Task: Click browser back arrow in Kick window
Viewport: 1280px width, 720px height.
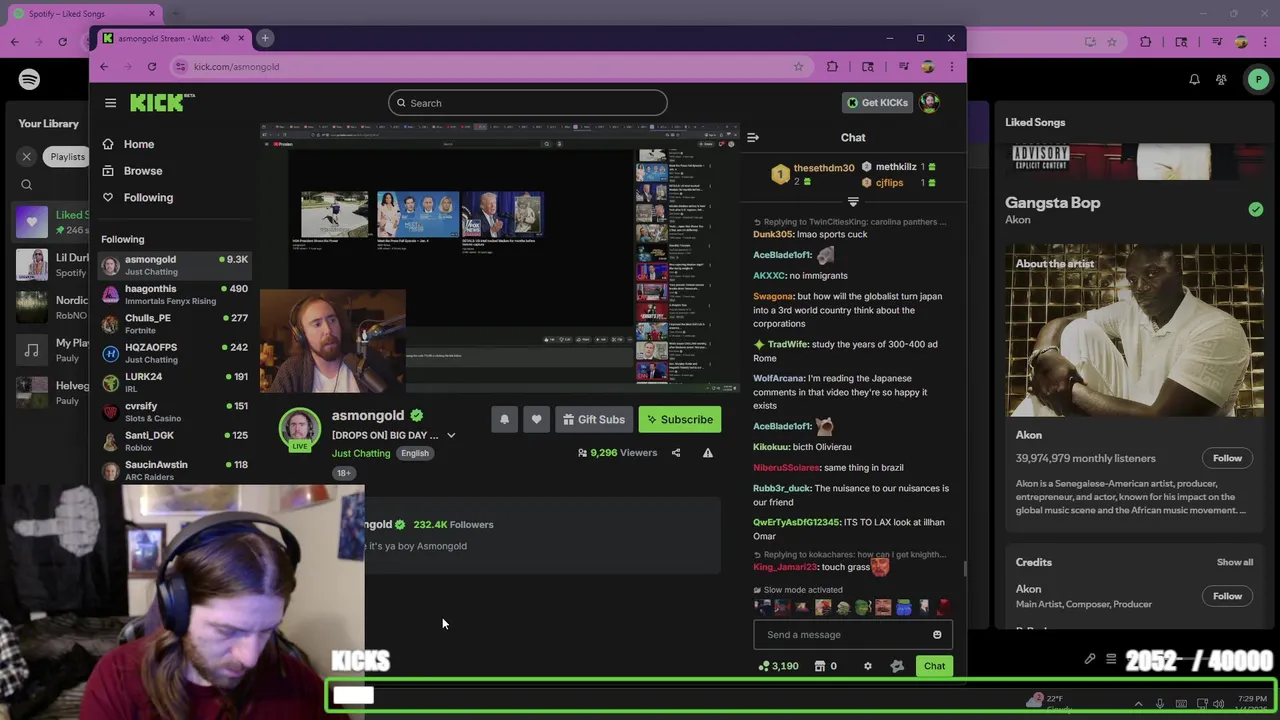Action: 104,67
